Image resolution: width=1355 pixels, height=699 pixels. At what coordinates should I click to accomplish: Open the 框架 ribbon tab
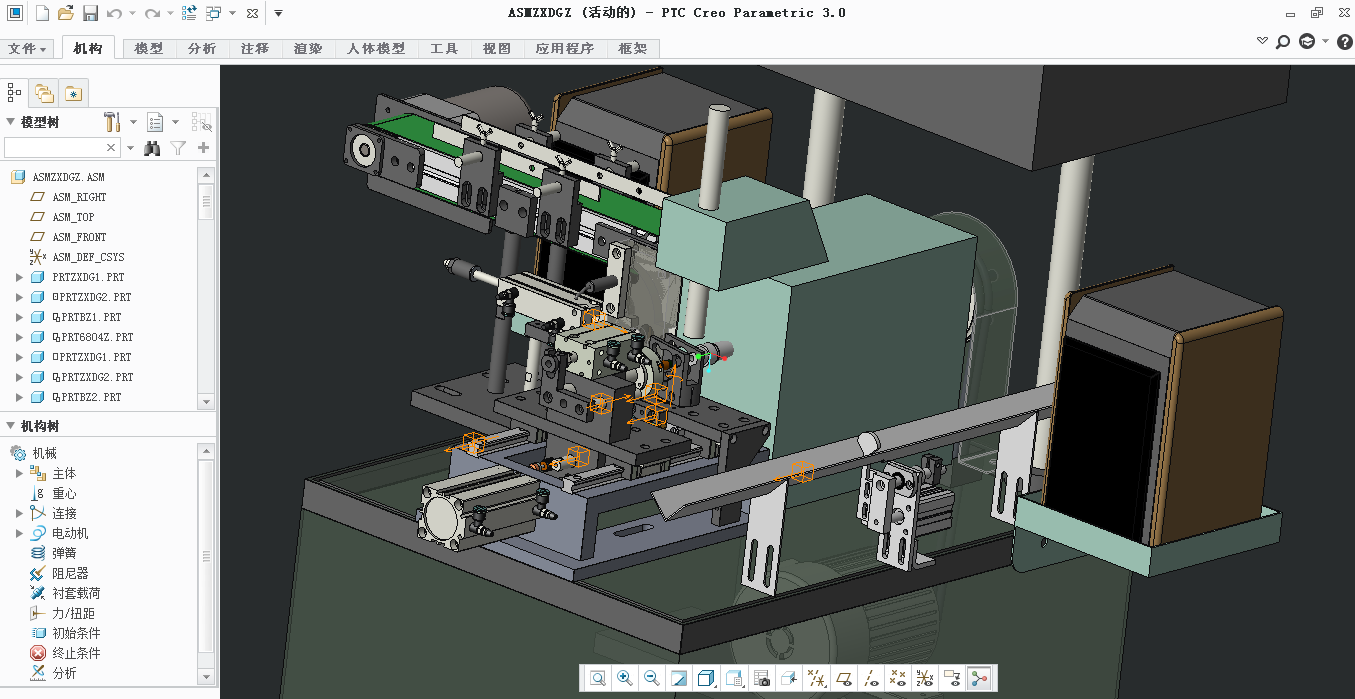(633, 49)
